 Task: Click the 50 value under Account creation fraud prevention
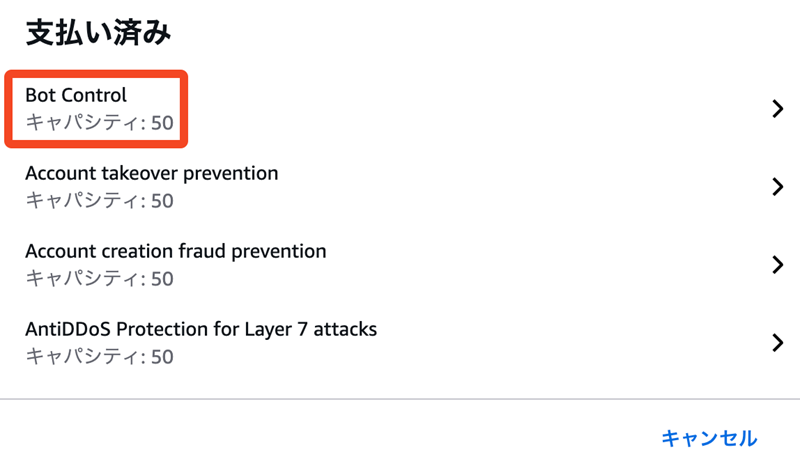(x=162, y=278)
